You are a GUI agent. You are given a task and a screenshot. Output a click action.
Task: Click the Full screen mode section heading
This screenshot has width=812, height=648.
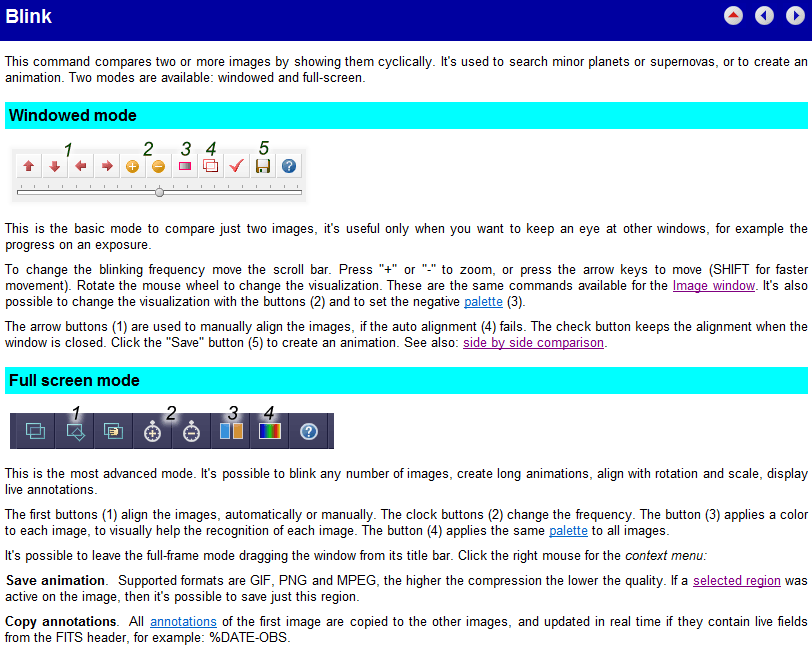click(74, 380)
